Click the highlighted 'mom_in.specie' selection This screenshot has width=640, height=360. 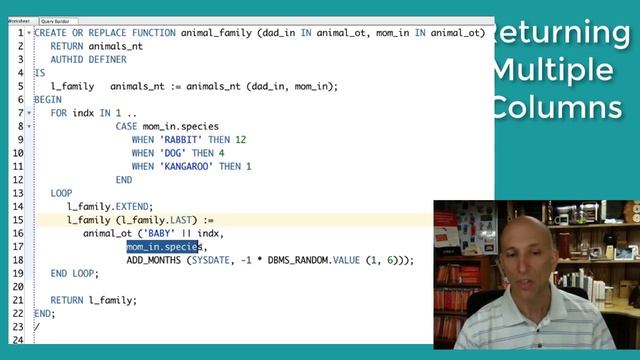click(x=162, y=247)
